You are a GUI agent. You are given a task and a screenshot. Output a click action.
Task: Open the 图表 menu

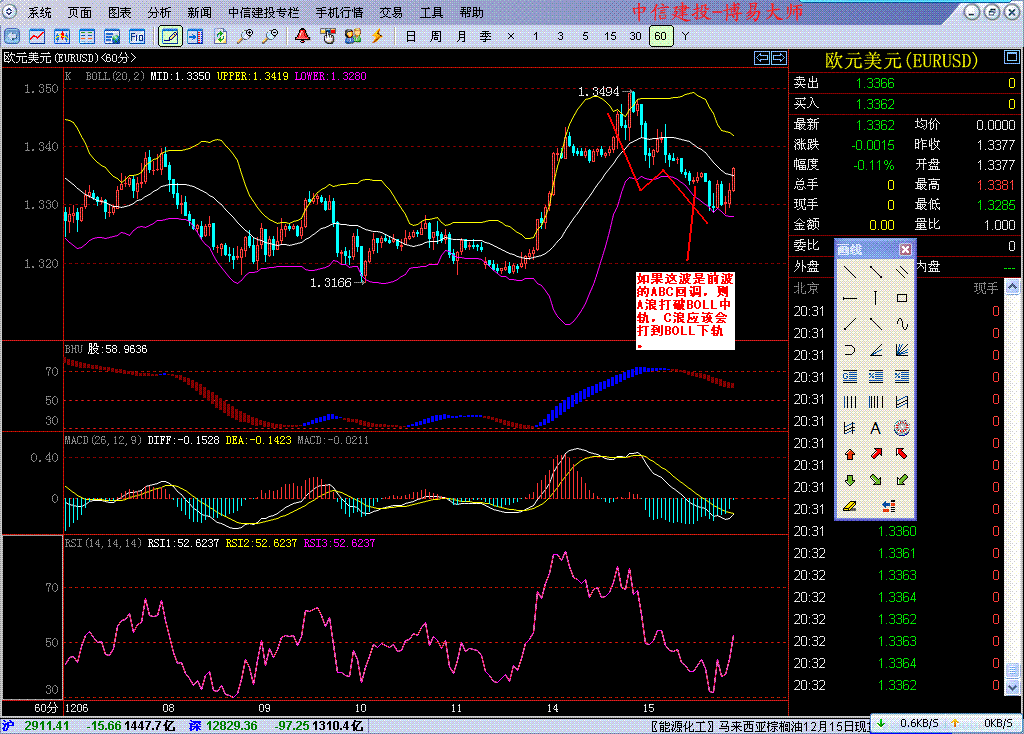pyautogui.click(x=120, y=12)
